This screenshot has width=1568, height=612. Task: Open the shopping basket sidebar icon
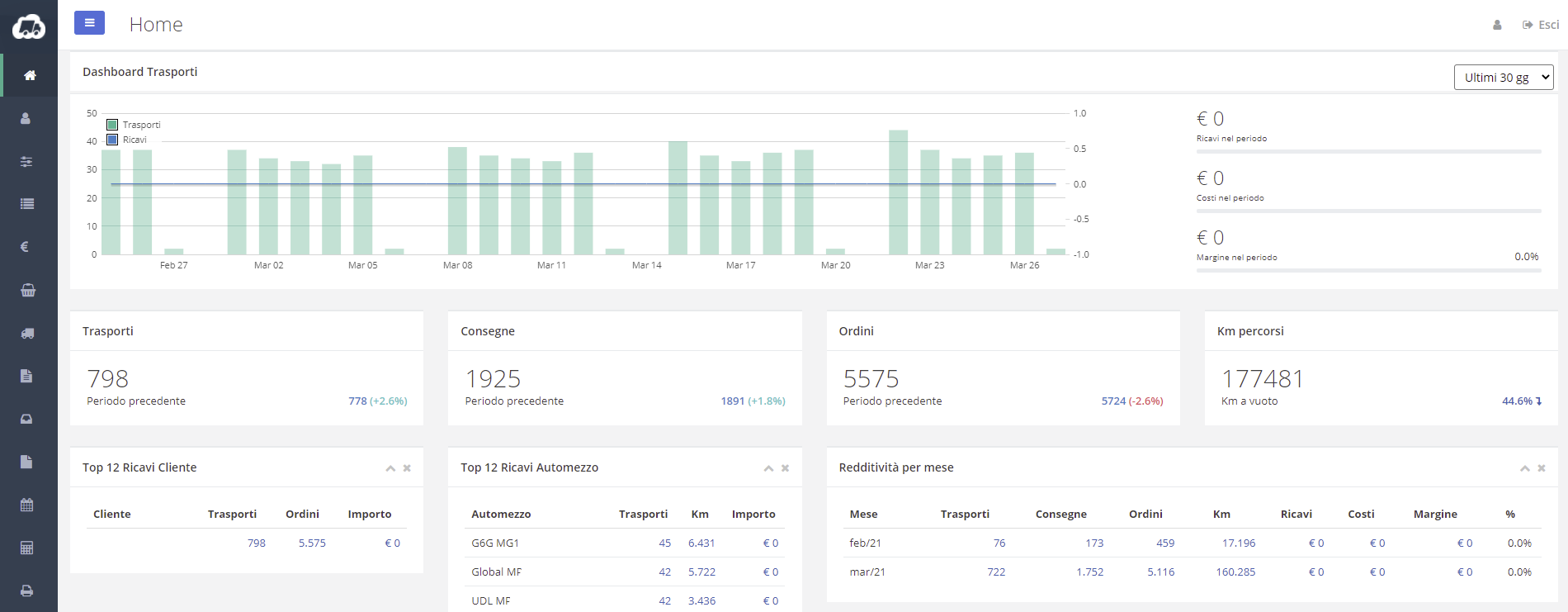(x=28, y=290)
